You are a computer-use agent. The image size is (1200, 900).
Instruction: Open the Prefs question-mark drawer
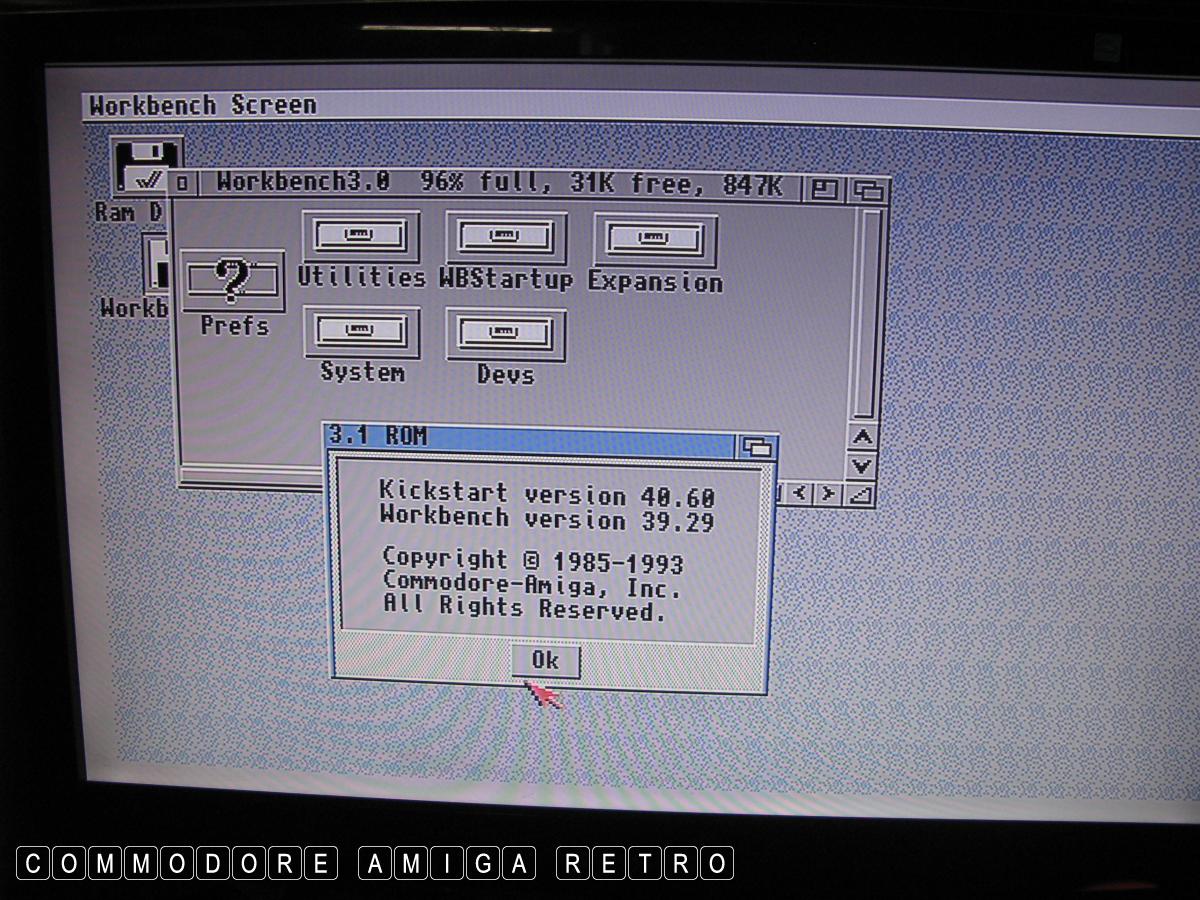click(x=233, y=282)
